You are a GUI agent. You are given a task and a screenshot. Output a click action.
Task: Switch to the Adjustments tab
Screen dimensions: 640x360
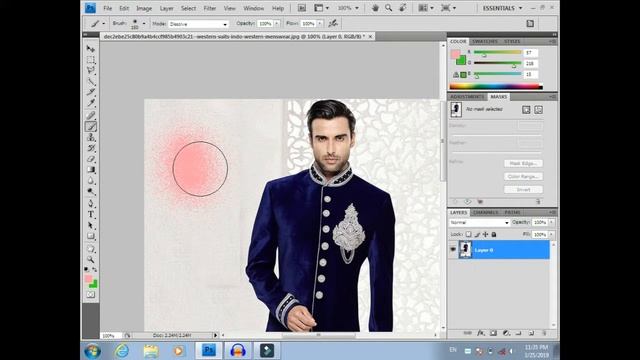[467, 97]
